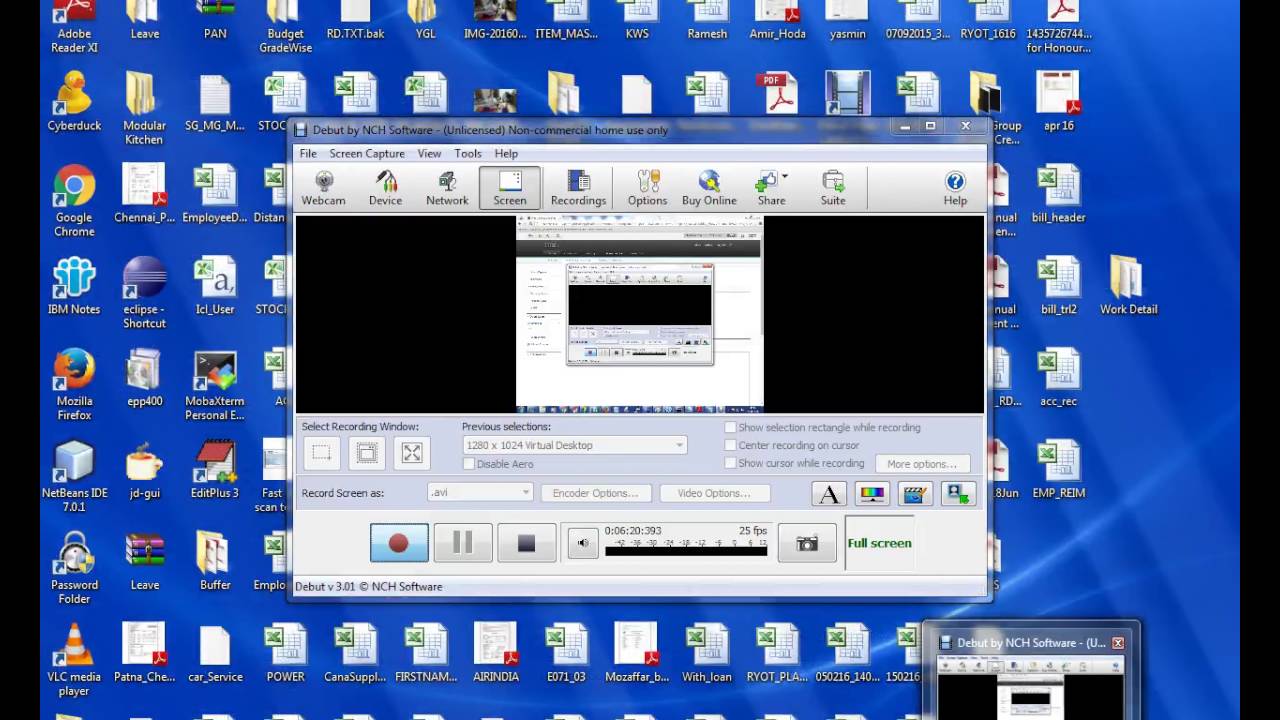Viewport: 1280px width, 720px height.
Task: Click the Share toolbar icon
Action: point(770,188)
